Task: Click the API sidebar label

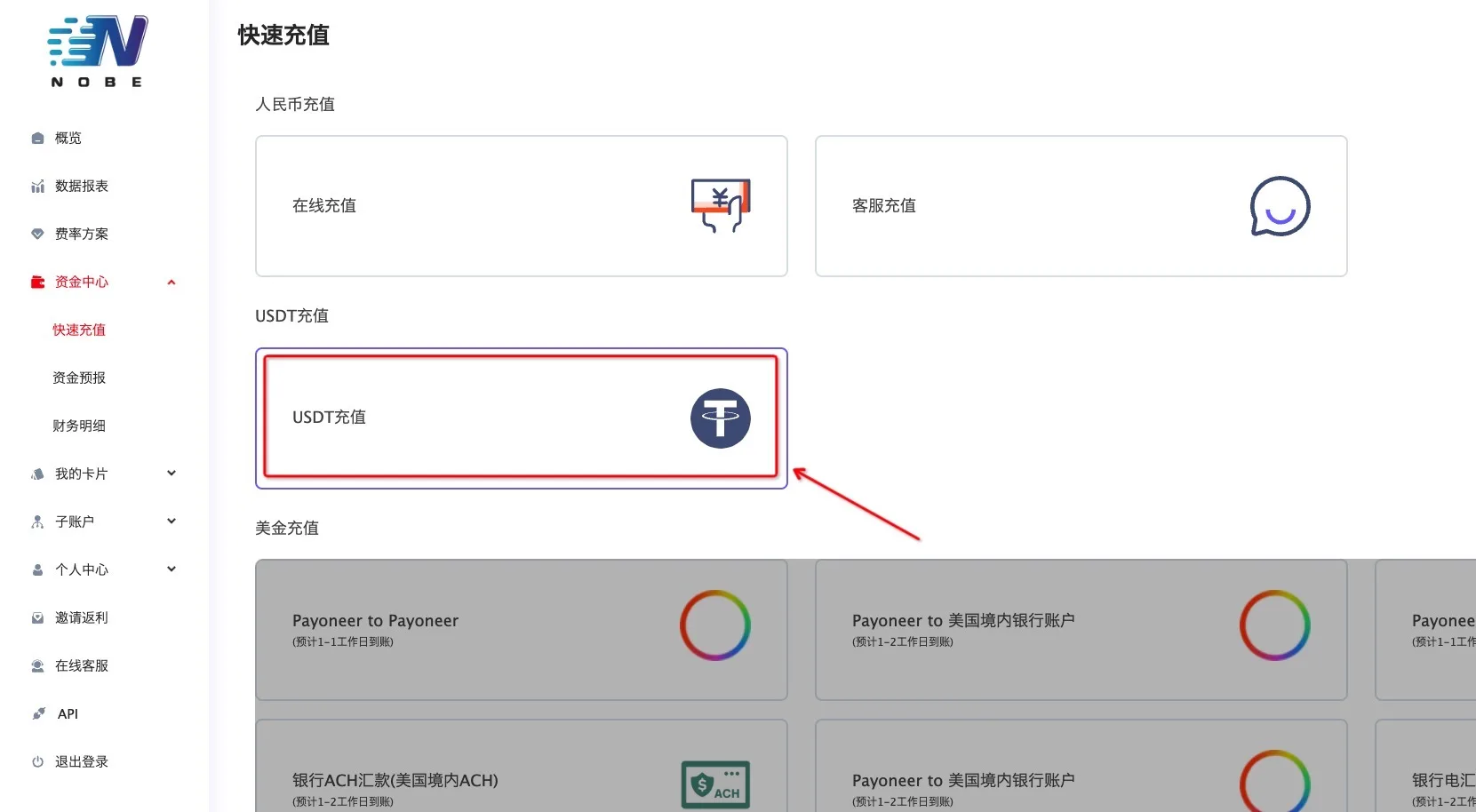Action: [x=68, y=713]
